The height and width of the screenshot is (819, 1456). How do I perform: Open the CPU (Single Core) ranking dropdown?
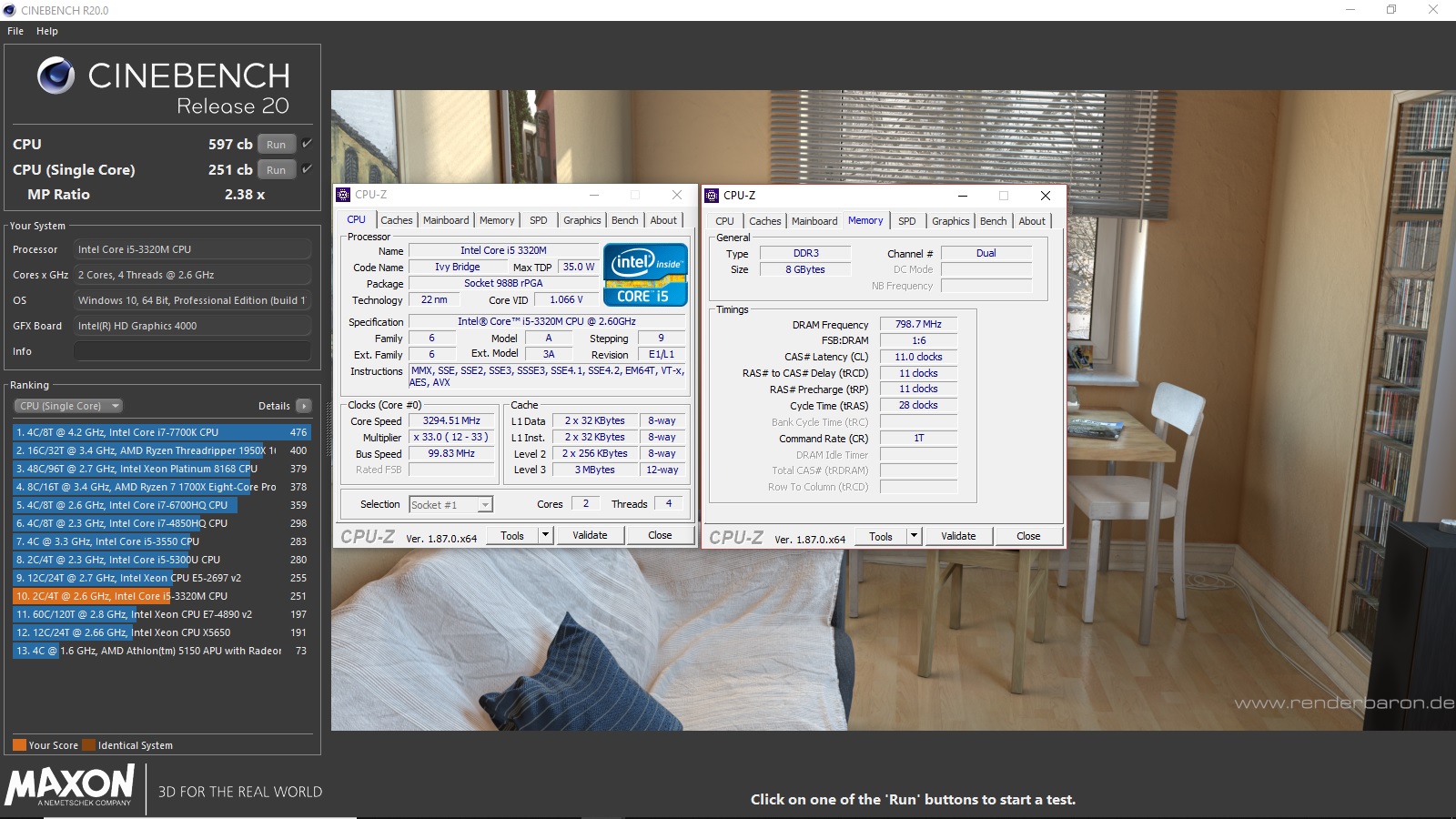coord(68,406)
